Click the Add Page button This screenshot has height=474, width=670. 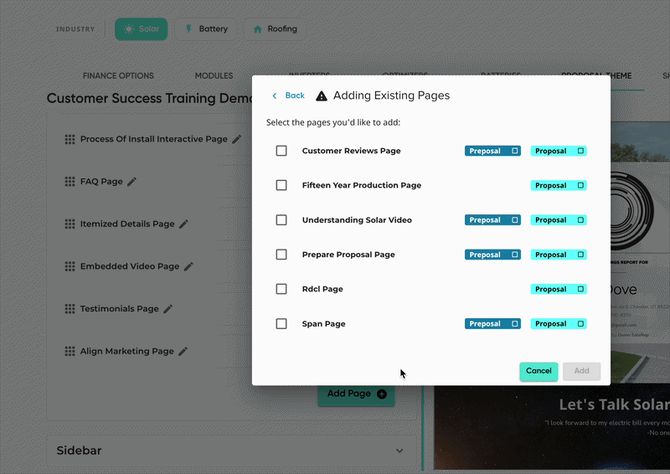coord(356,394)
